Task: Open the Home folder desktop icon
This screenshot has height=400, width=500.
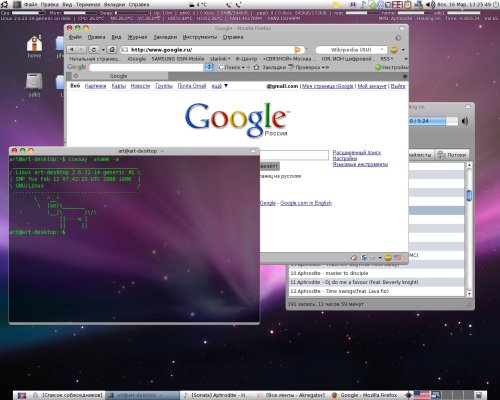Action: [x=34, y=47]
